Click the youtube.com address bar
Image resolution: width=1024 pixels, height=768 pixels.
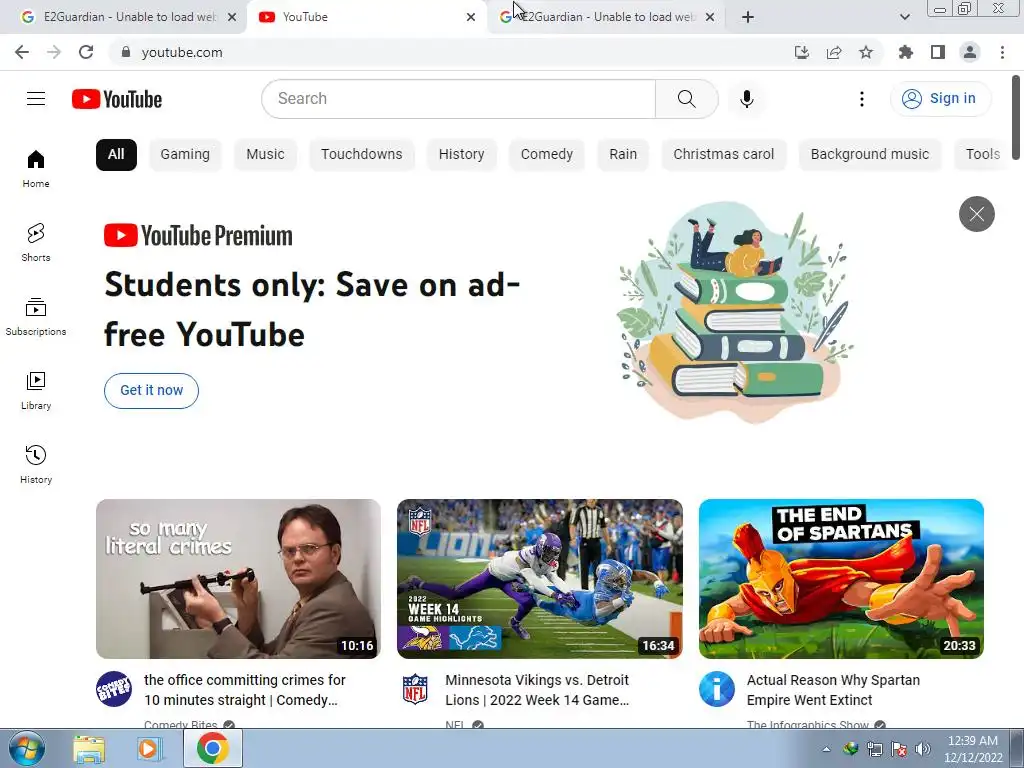click(451, 52)
